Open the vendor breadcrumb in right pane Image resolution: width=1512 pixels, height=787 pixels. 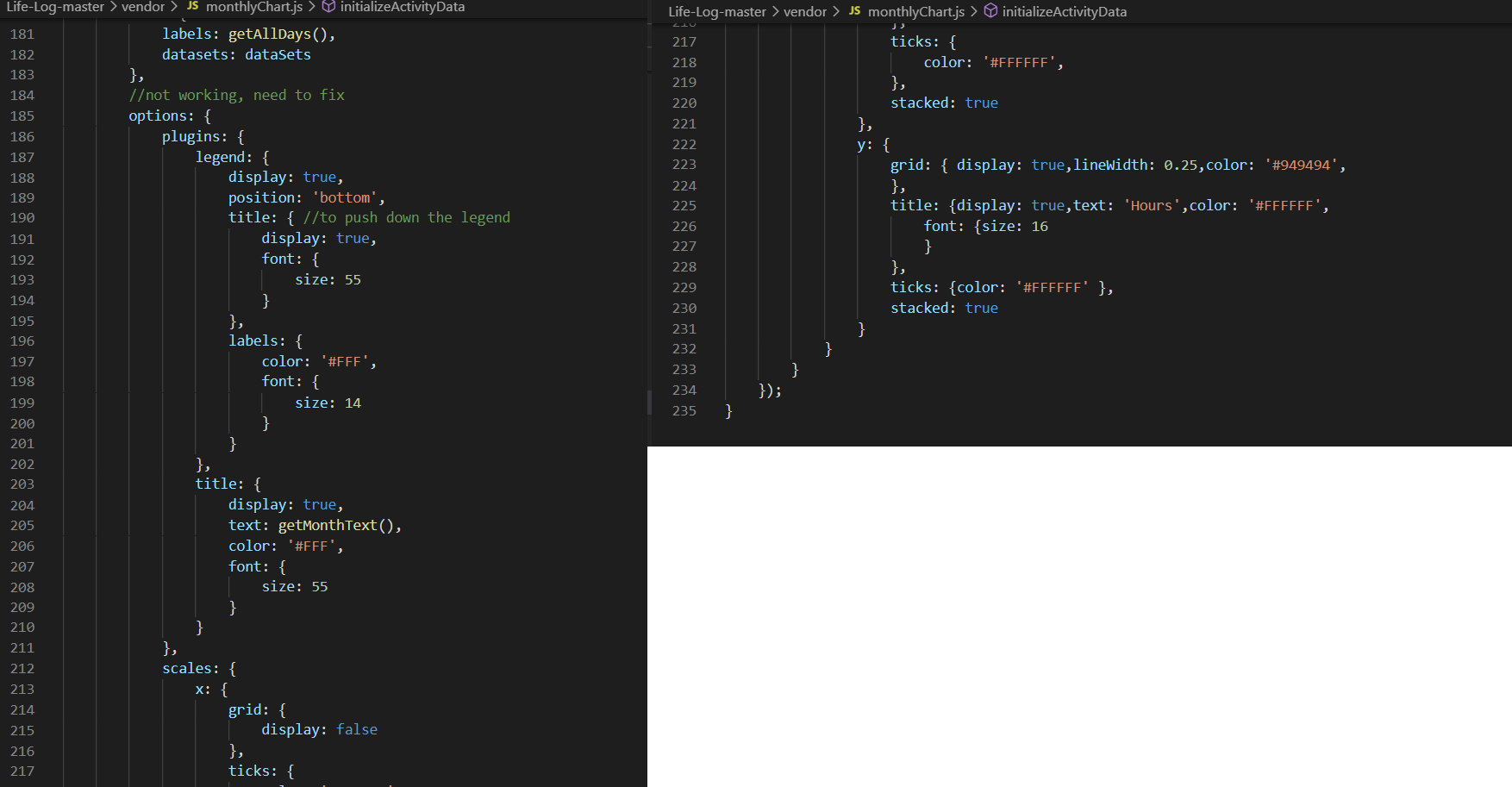(805, 11)
